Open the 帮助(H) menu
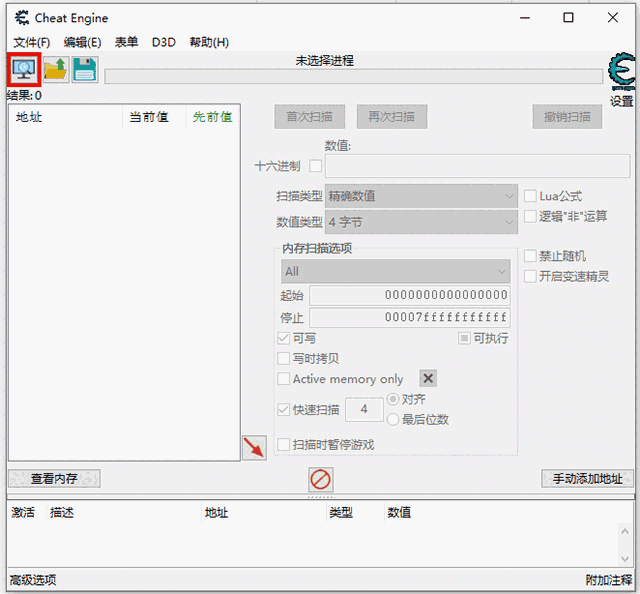The height and width of the screenshot is (594, 640). pyautogui.click(x=209, y=42)
